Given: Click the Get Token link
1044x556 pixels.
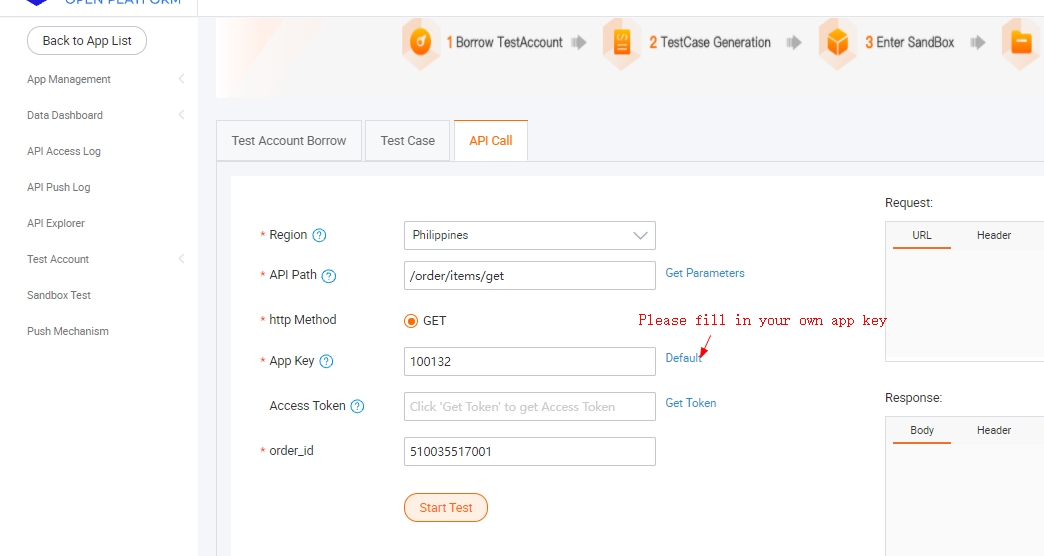Looking at the screenshot, I should pos(691,403).
